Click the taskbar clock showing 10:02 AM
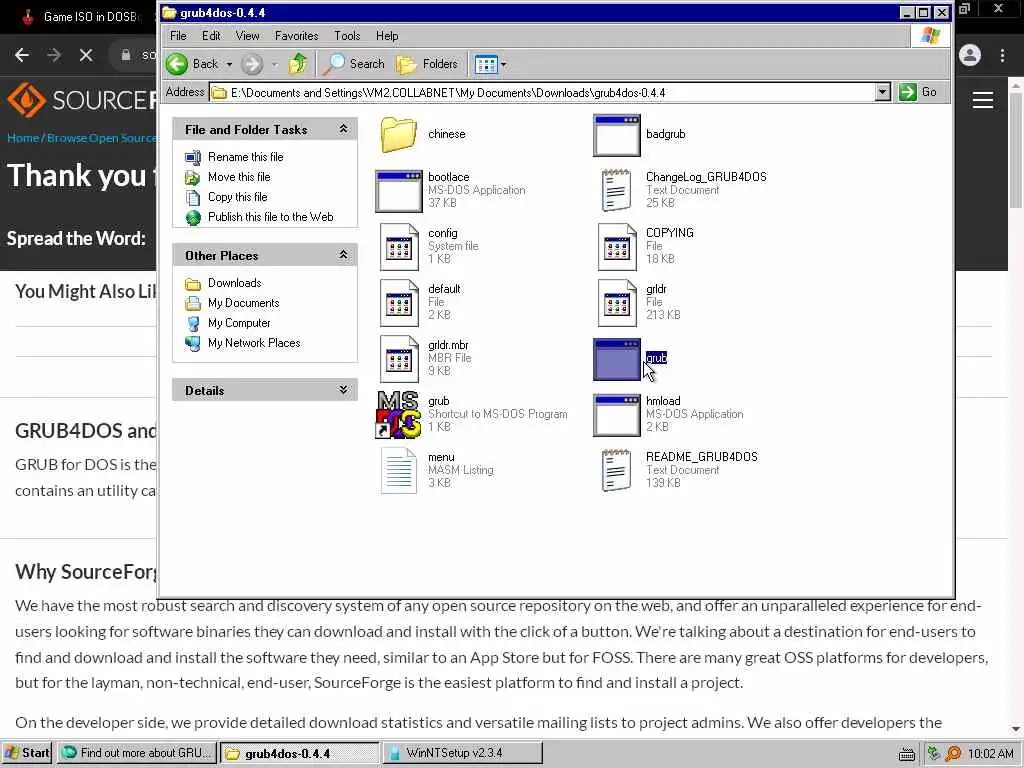 991,754
